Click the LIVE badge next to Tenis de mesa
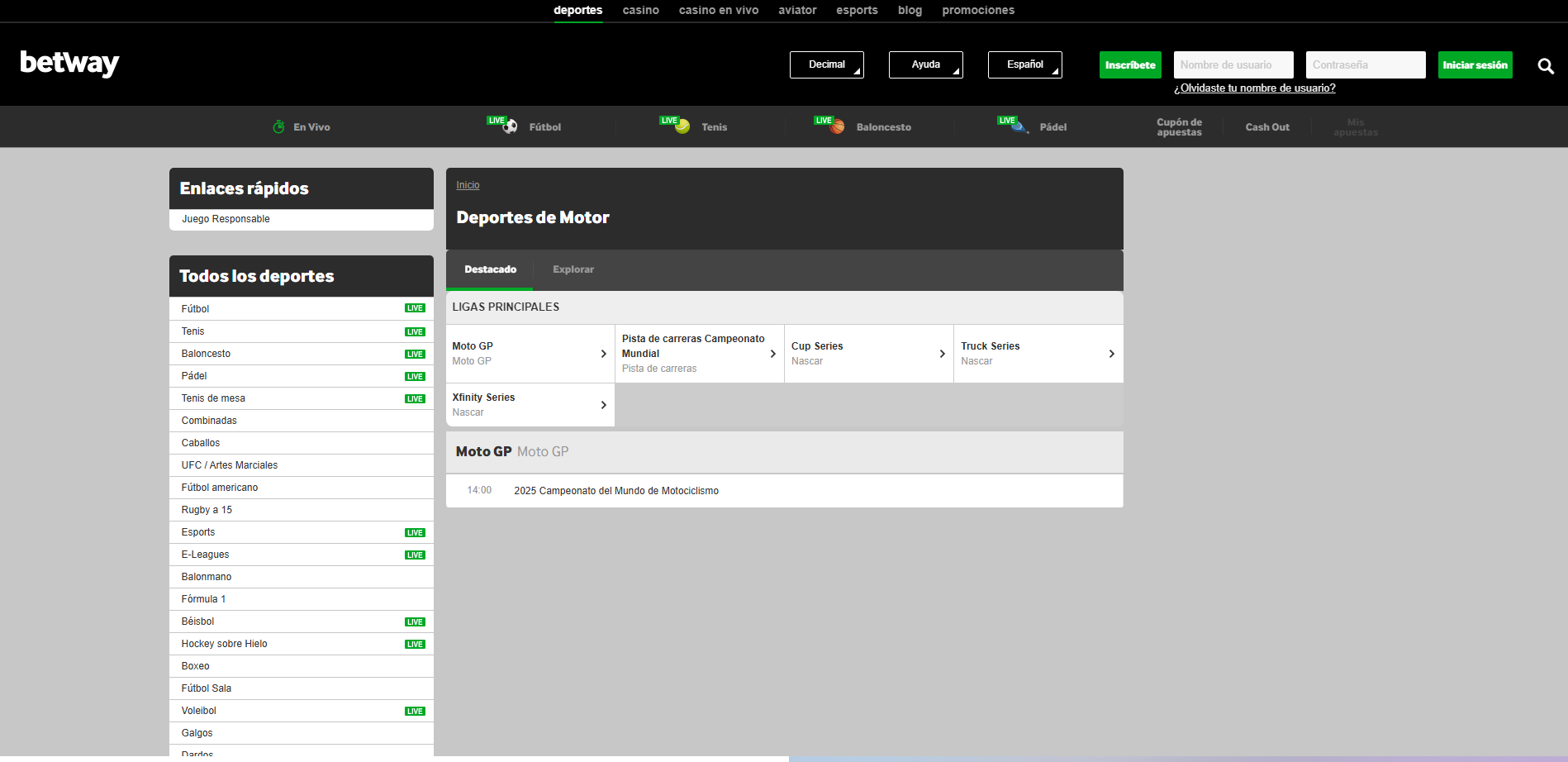This screenshot has width=1568, height=762. (415, 399)
